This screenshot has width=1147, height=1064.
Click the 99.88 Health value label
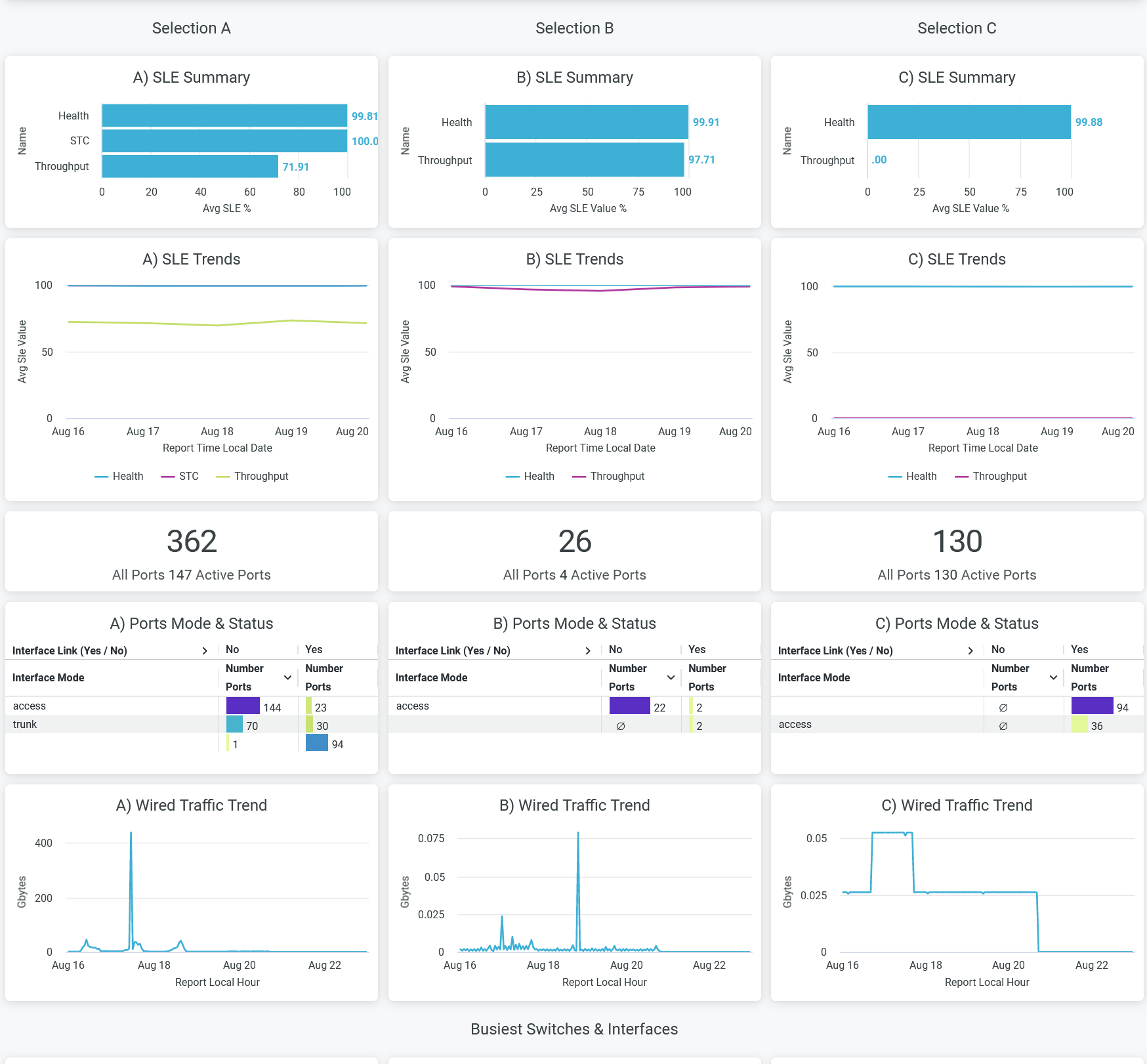[1089, 122]
